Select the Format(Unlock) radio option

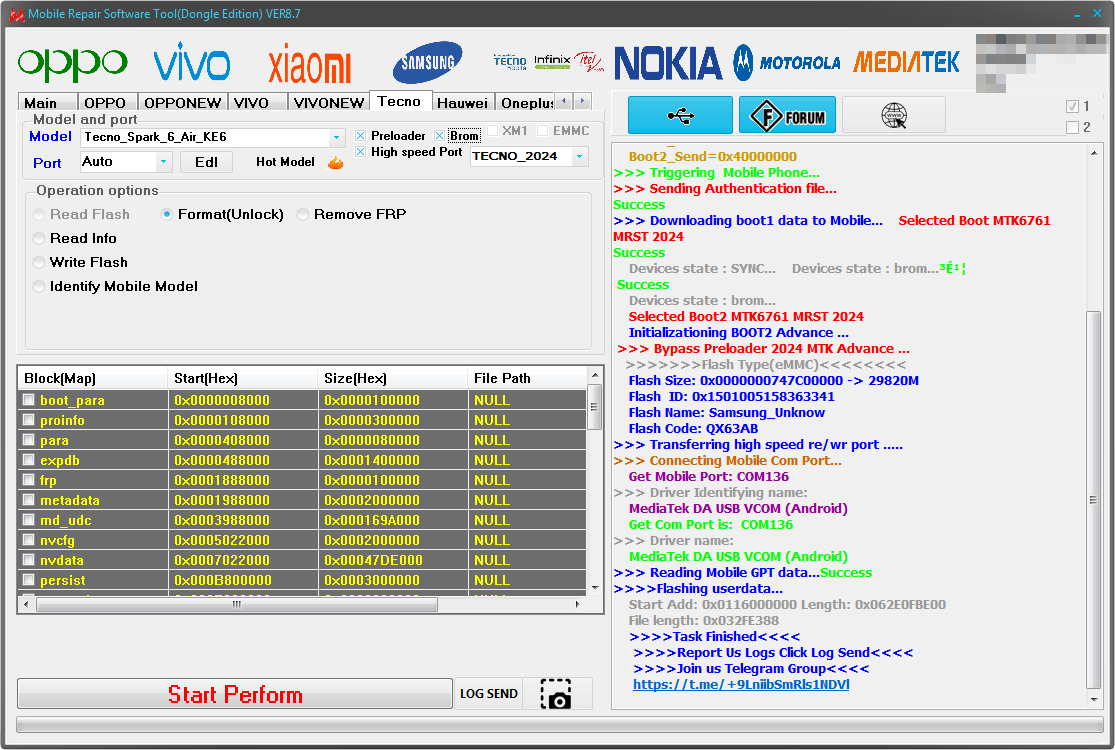pyautogui.click(x=166, y=215)
